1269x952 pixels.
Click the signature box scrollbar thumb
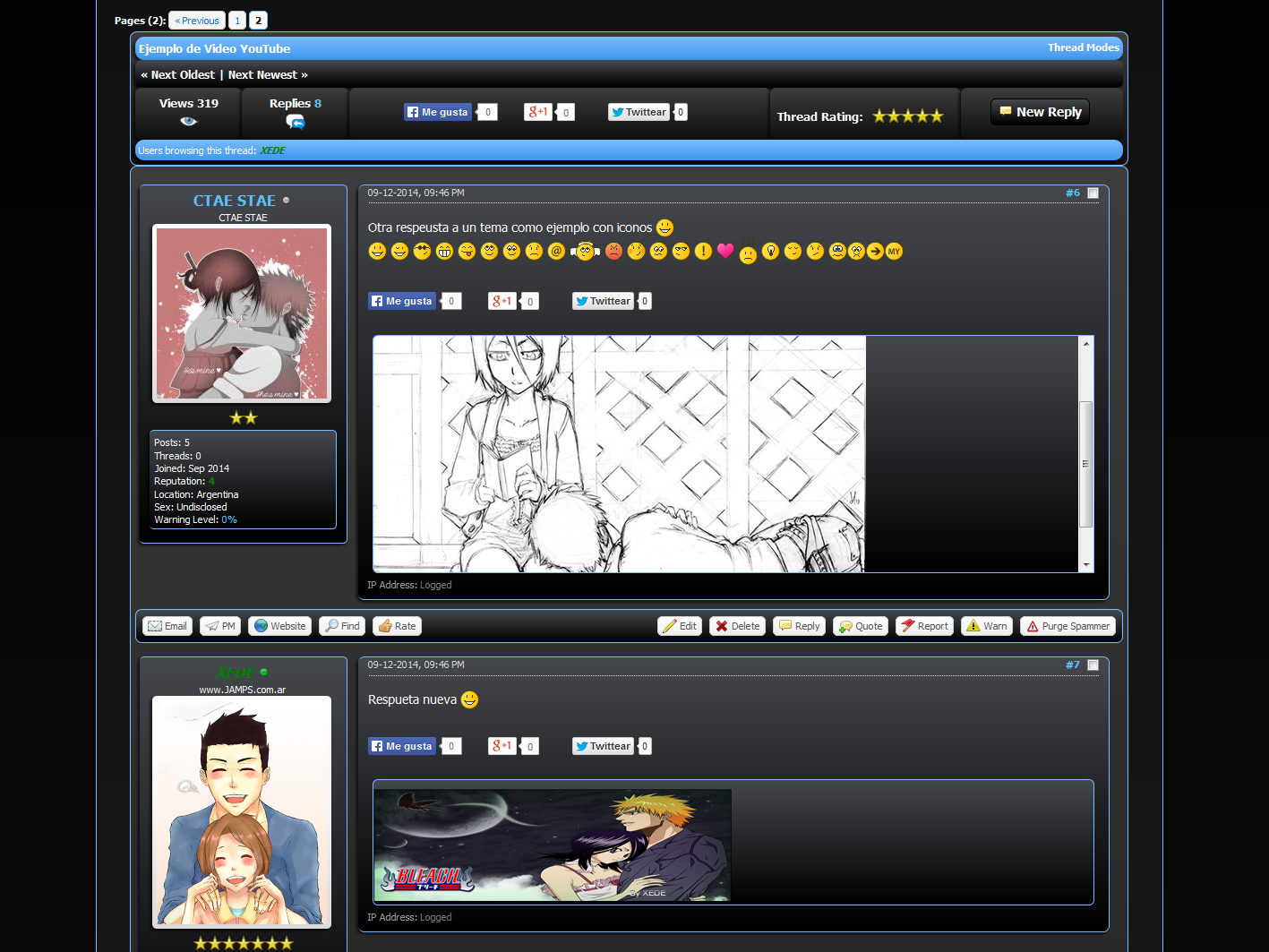(1086, 464)
